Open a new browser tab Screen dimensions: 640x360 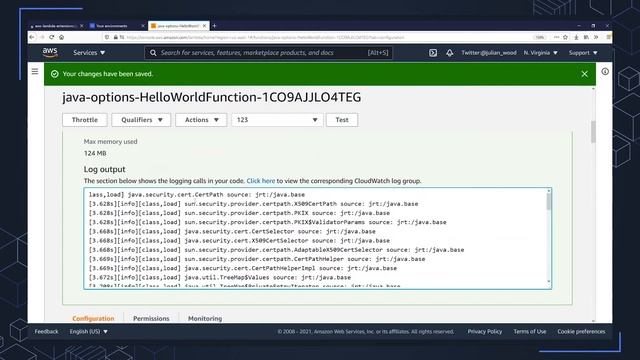click(214, 26)
